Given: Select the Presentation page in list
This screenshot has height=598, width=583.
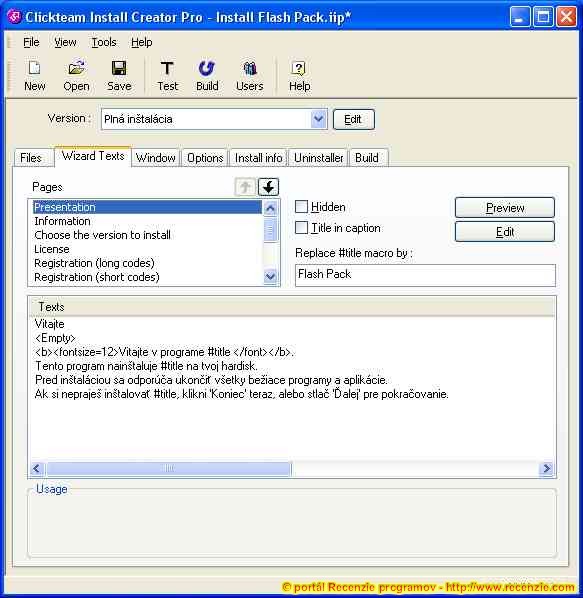Looking at the screenshot, I should (147, 207).
